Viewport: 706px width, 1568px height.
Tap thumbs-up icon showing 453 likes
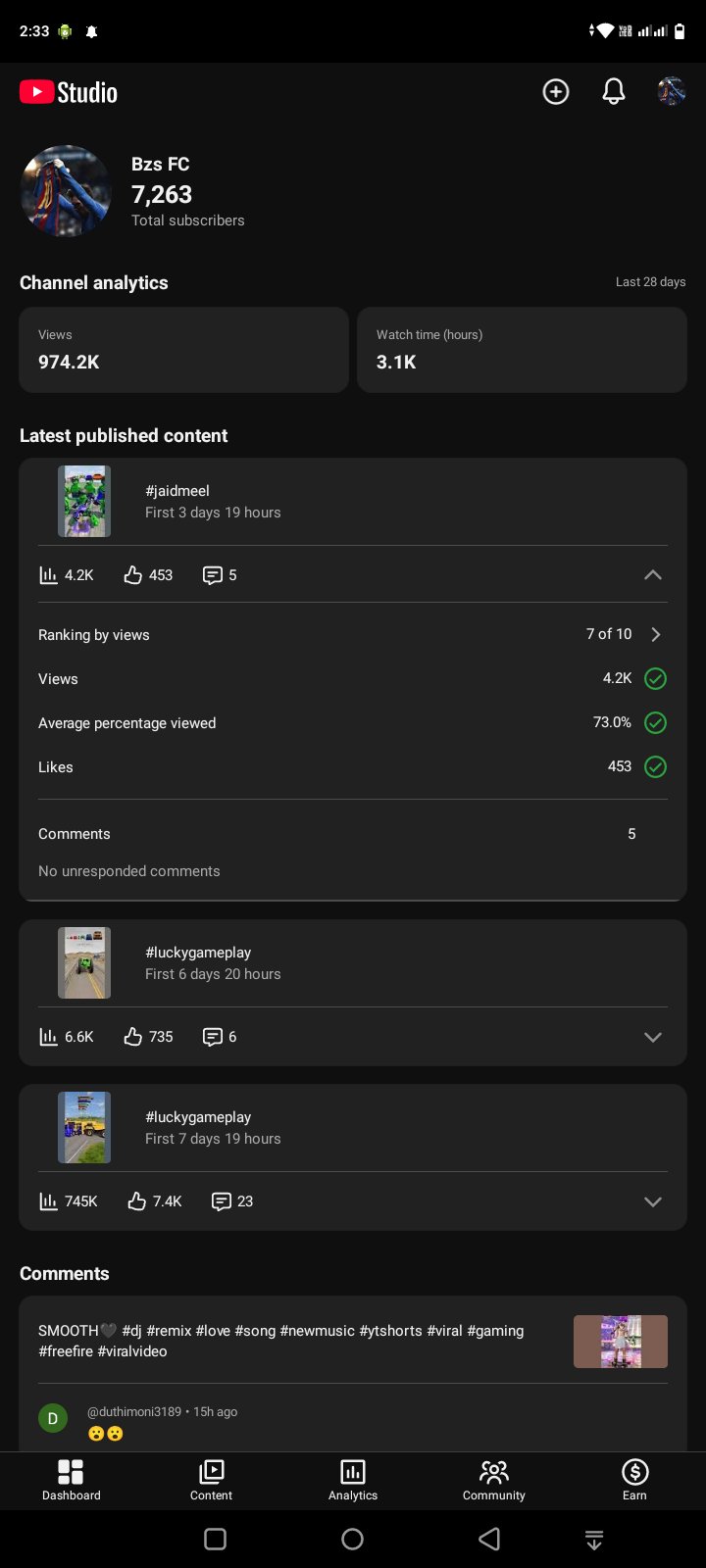pyautogui.click(x=133, y=575)
